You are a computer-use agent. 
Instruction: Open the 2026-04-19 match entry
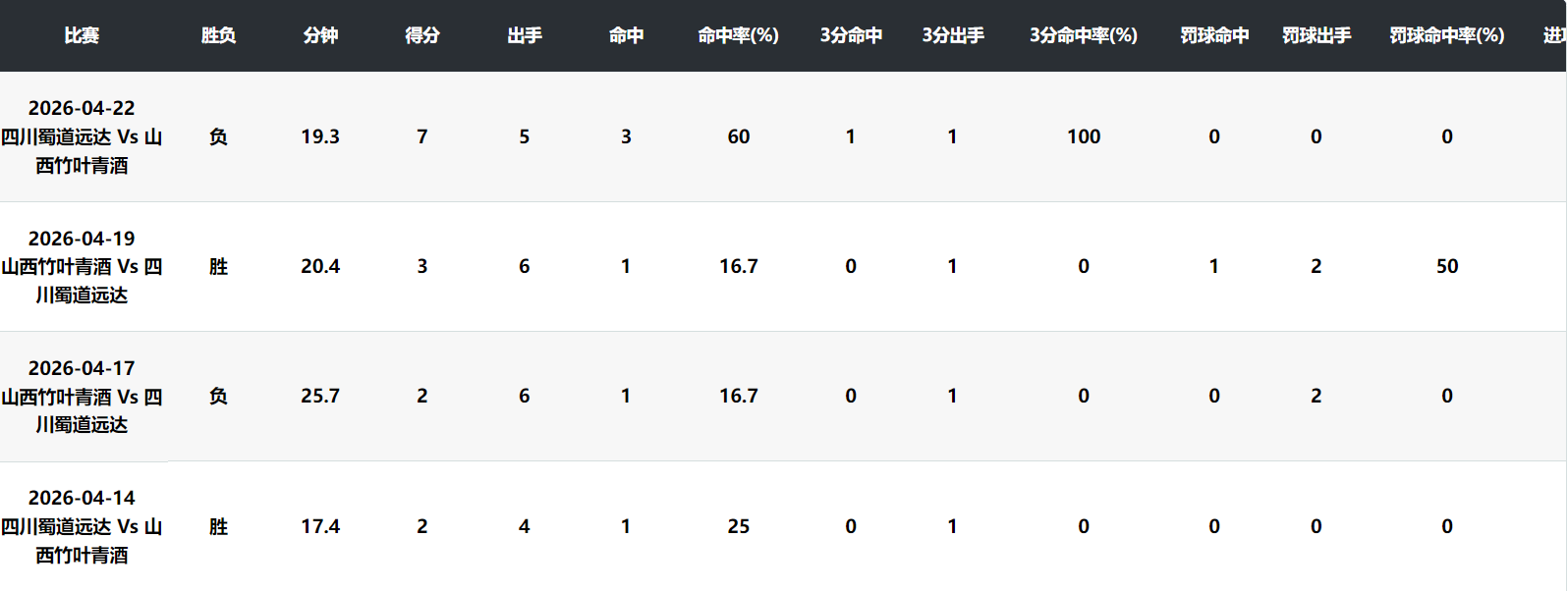tap(82, 266)
